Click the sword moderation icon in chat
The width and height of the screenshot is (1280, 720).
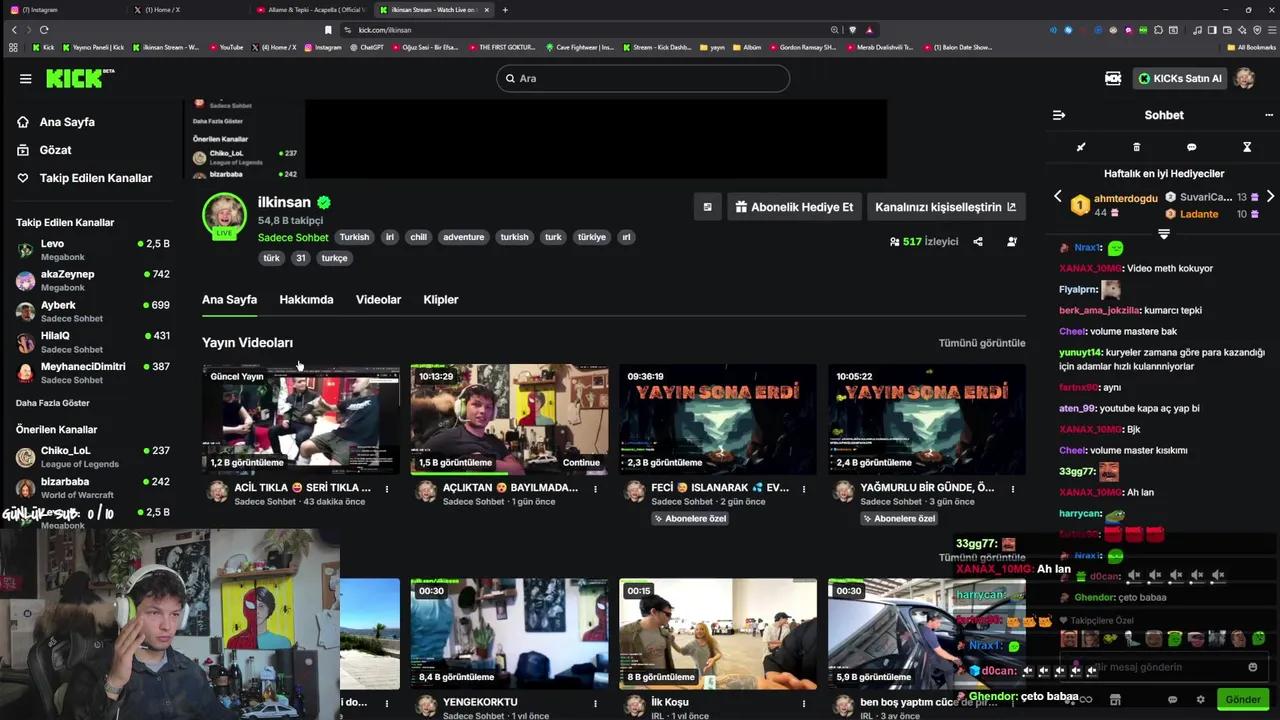pyautogui.click(x=1080, y=147)
